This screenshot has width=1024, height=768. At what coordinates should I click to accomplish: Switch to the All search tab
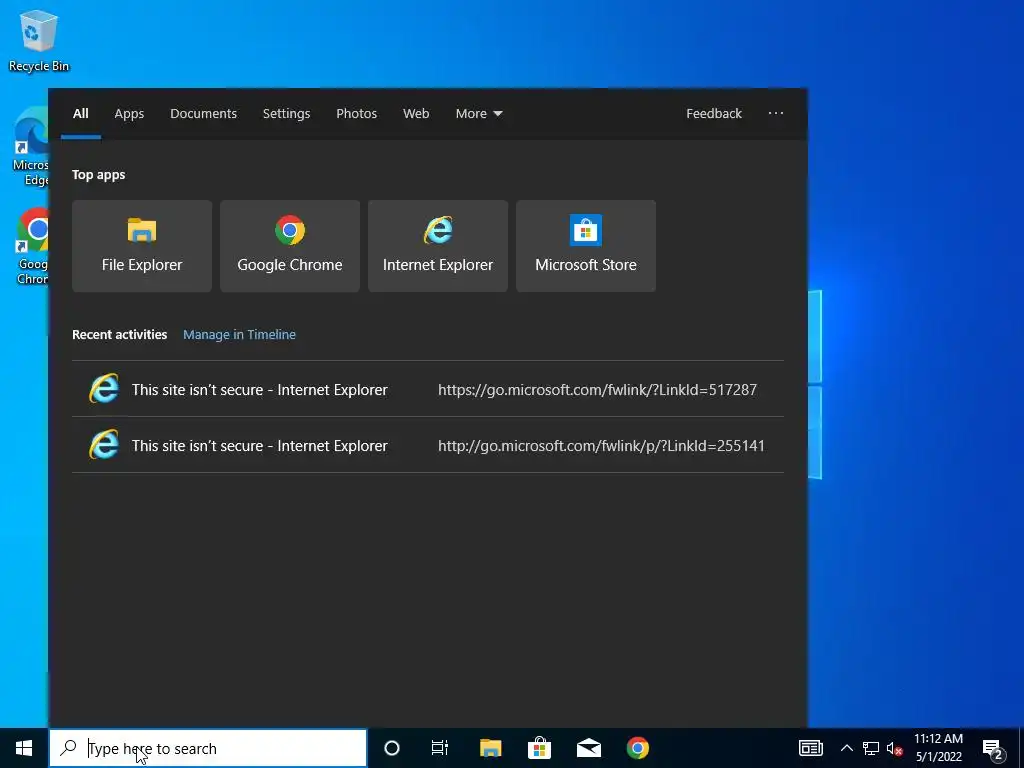coord(81,114)
